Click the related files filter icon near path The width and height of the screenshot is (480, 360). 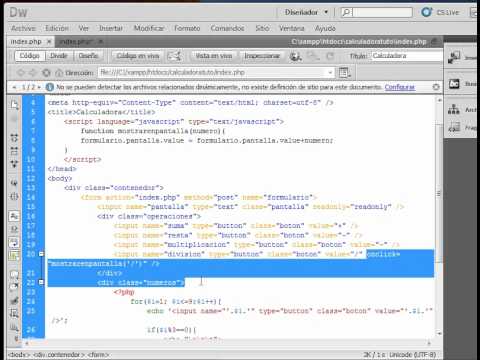[434, 42]
